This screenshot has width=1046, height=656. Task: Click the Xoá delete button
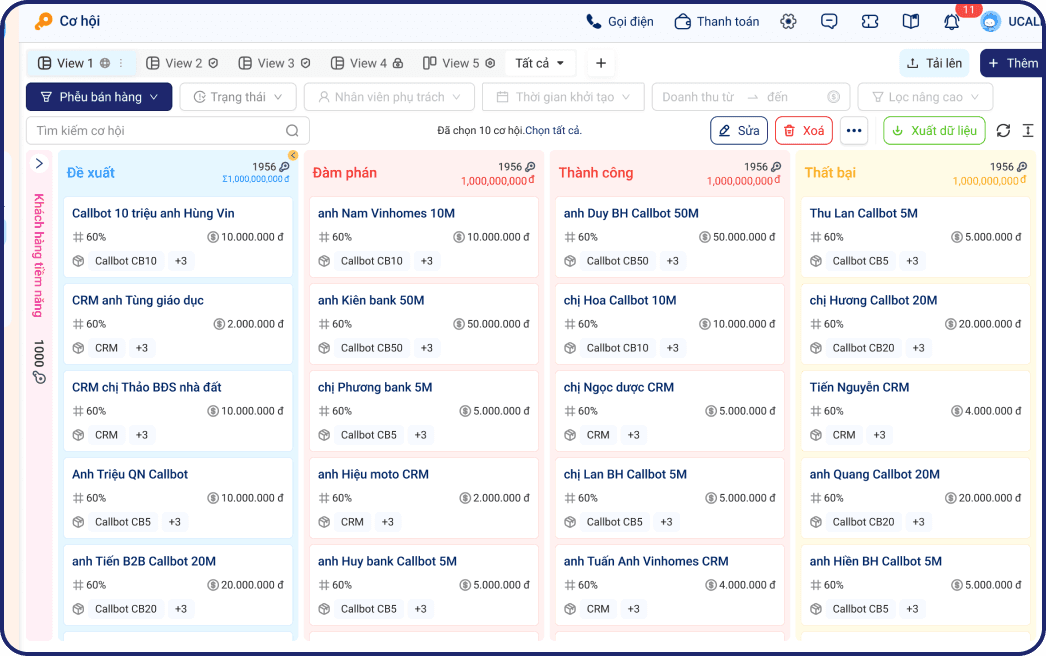[803, 130]
